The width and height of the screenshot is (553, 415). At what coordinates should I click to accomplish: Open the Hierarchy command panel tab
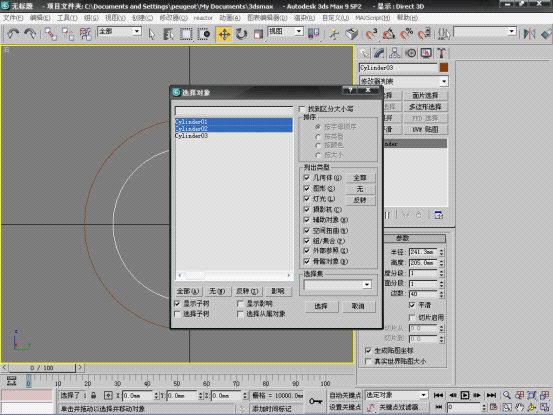tap(395, 53)
